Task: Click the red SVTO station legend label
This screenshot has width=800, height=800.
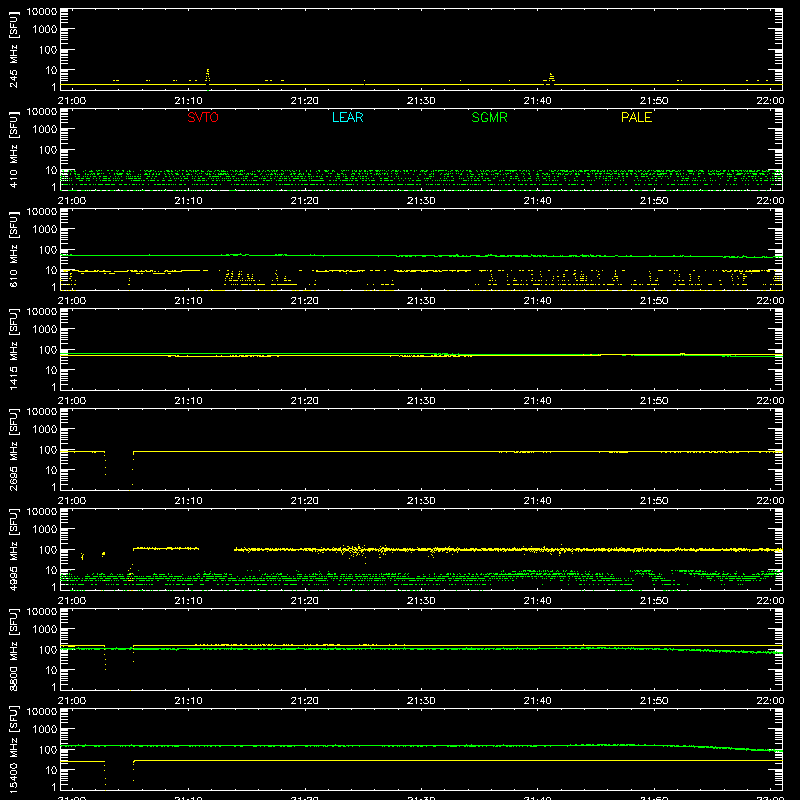Action: 203,117
